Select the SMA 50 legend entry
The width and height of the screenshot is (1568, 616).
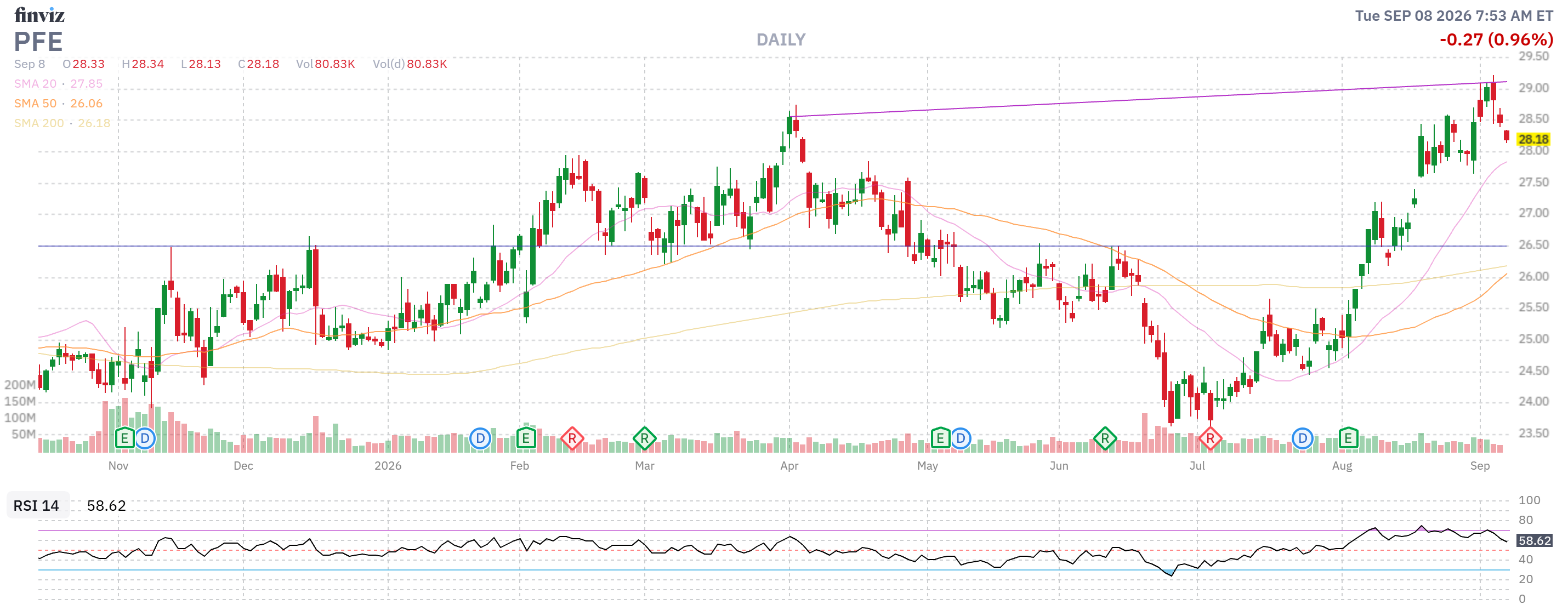59,104
